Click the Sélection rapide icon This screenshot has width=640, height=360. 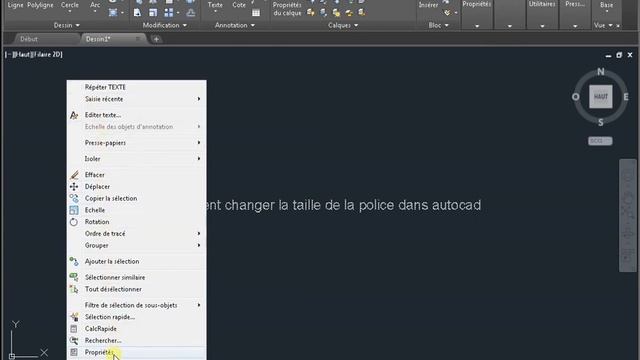[x=74, y=317]
